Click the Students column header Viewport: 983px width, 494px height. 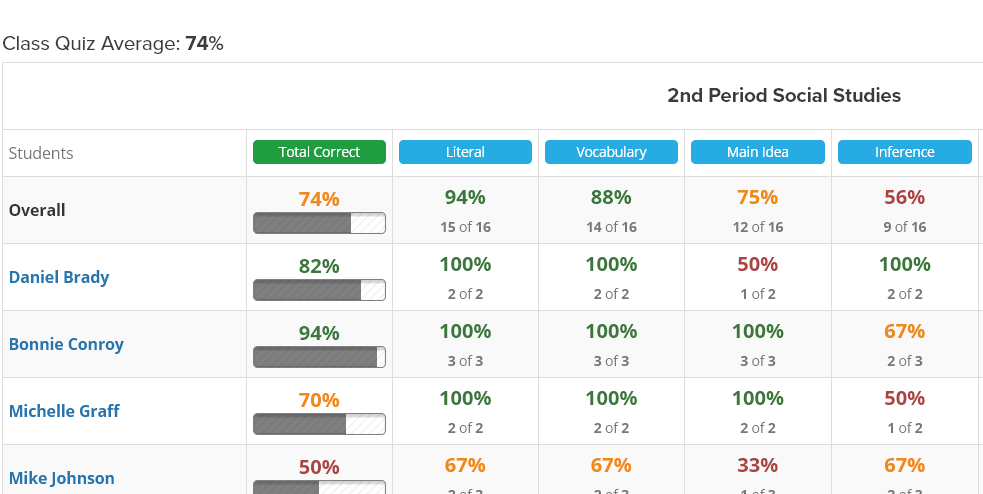coord(41,153)
